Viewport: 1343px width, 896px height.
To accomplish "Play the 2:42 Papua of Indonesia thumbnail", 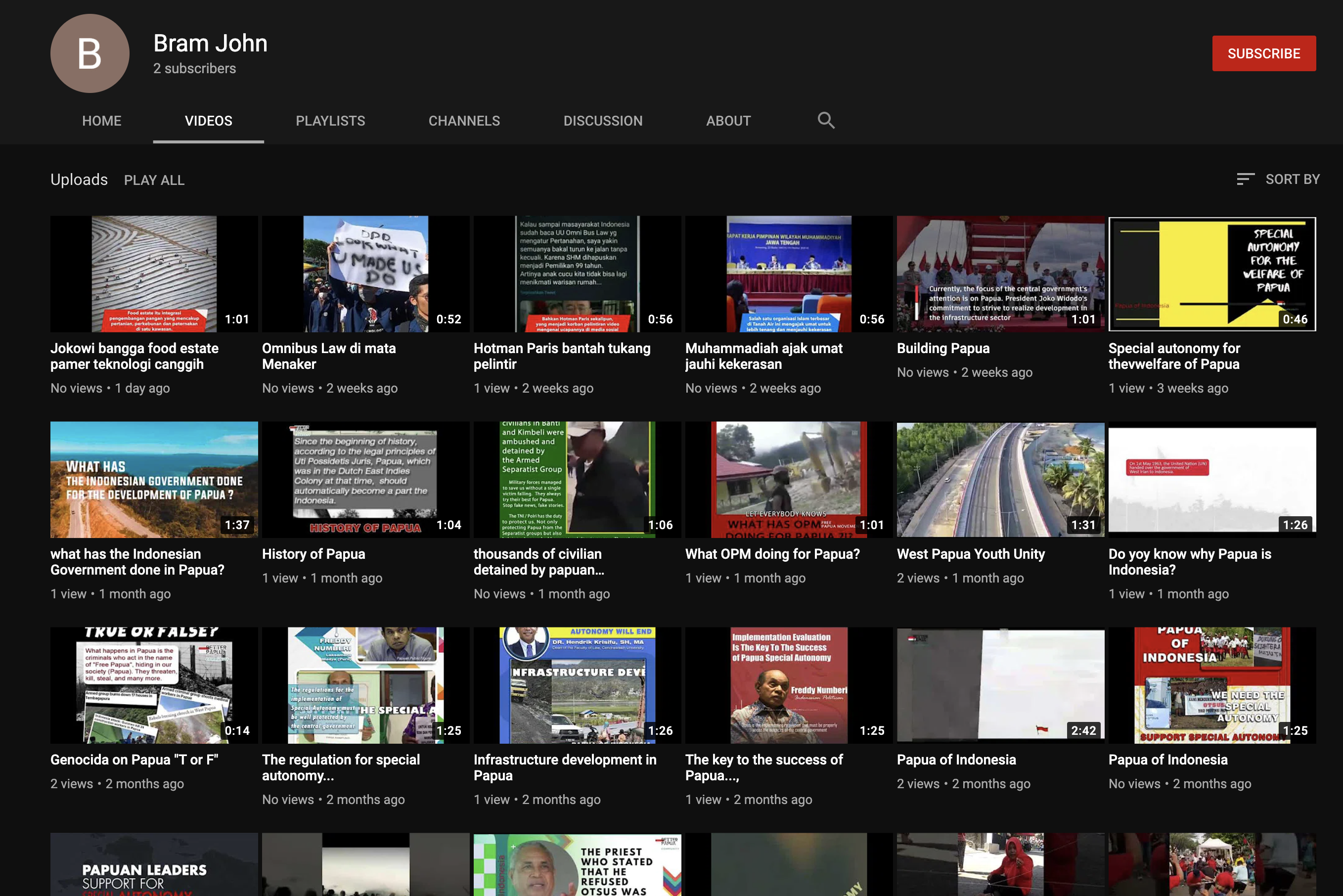I will 1001,685.
